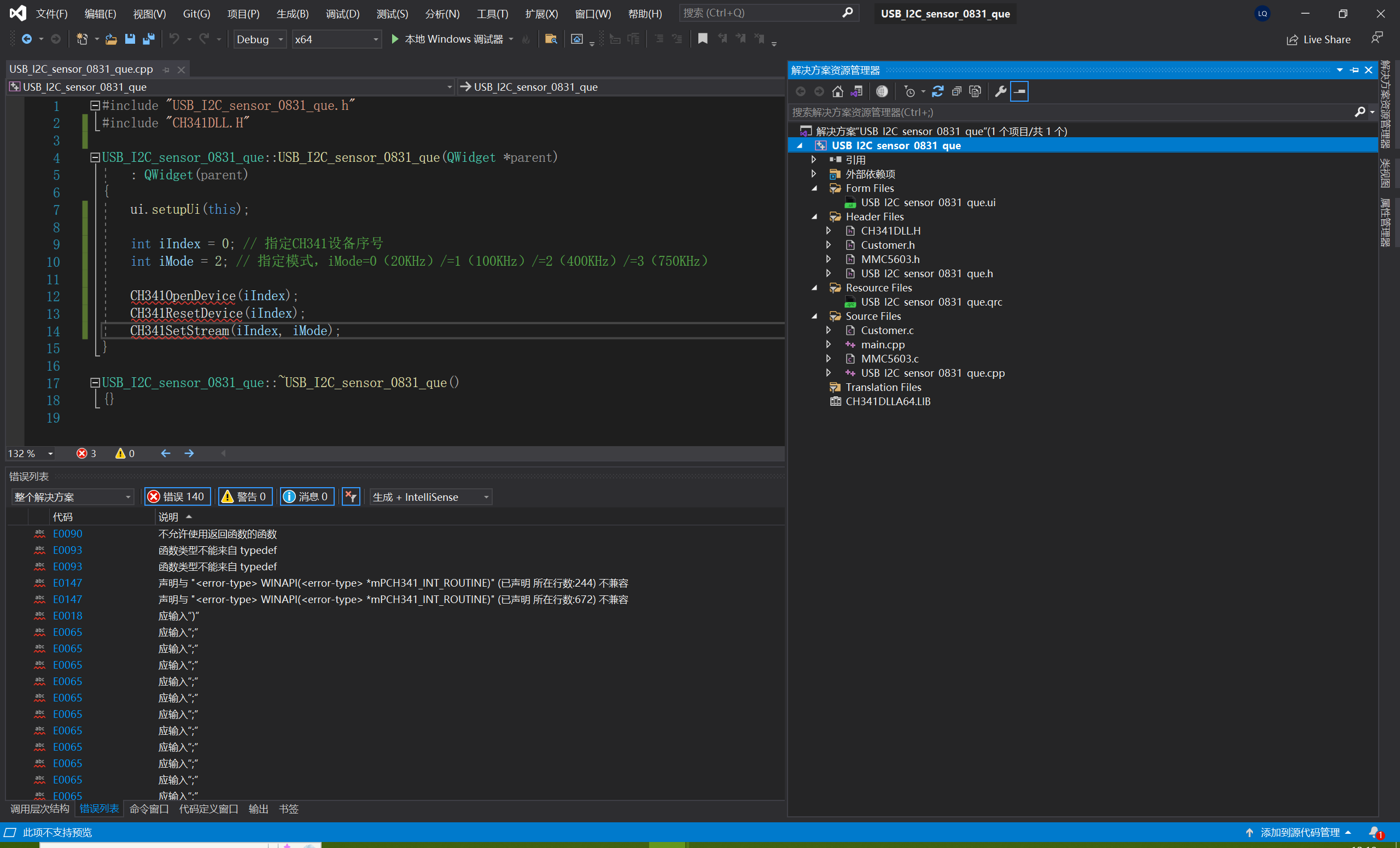Image resolution: width=1400 pixels, height=848 pixels.
Task: Go to previous issue arrow in editor
Action: click(x=165, y=453)
